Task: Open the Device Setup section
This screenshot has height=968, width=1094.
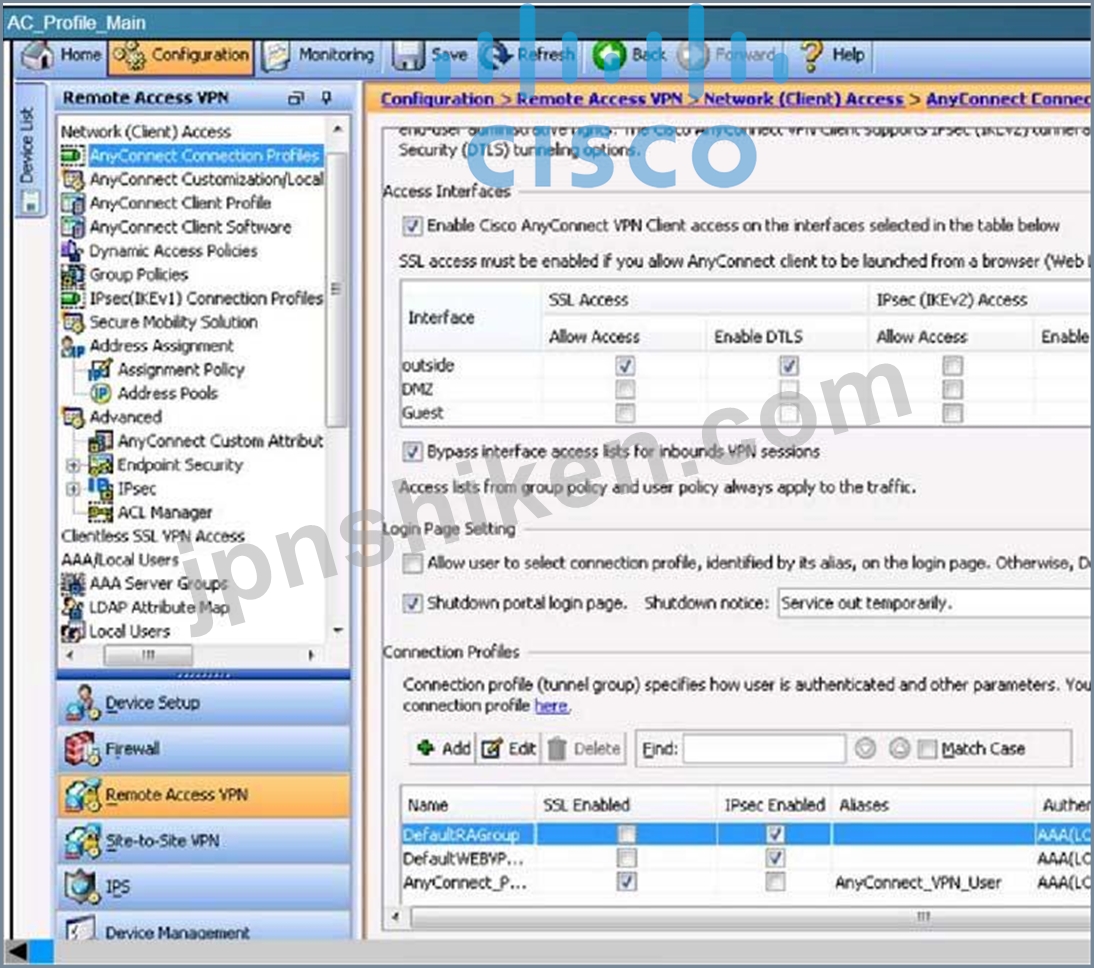Action: pos(204,702)
